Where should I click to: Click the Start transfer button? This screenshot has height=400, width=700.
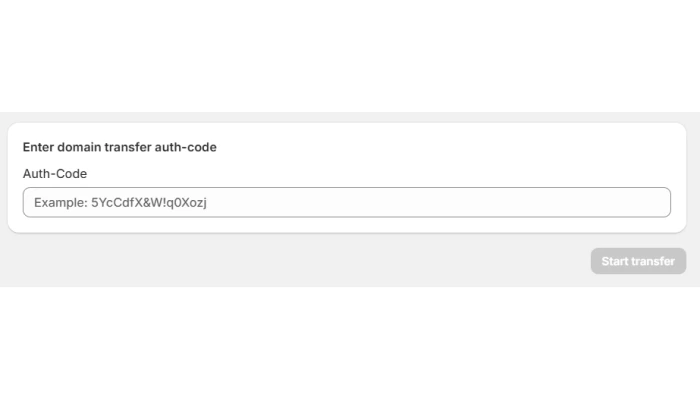click(x=638, y=261)
